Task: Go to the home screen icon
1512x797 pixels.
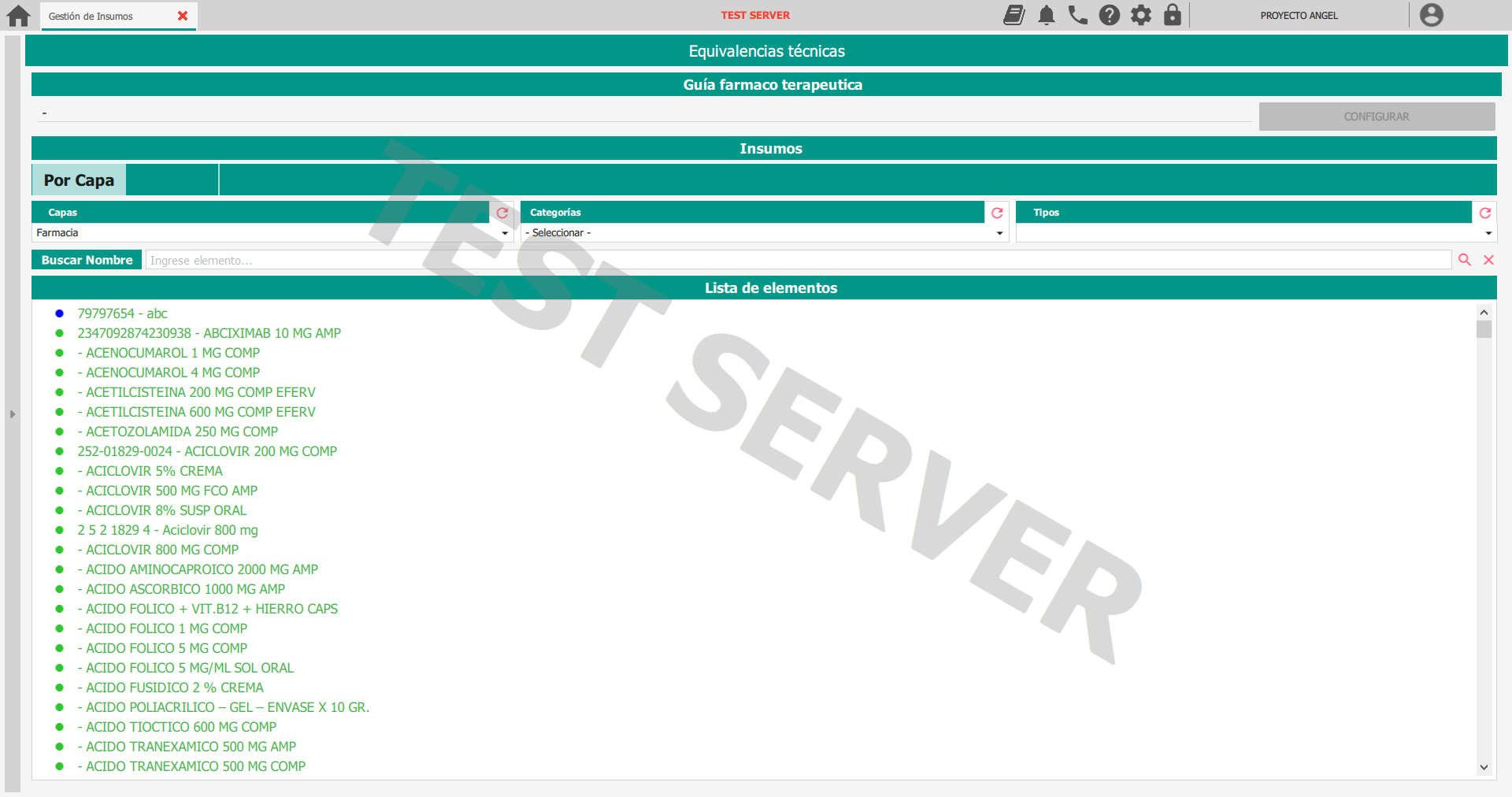Action: 18,16
